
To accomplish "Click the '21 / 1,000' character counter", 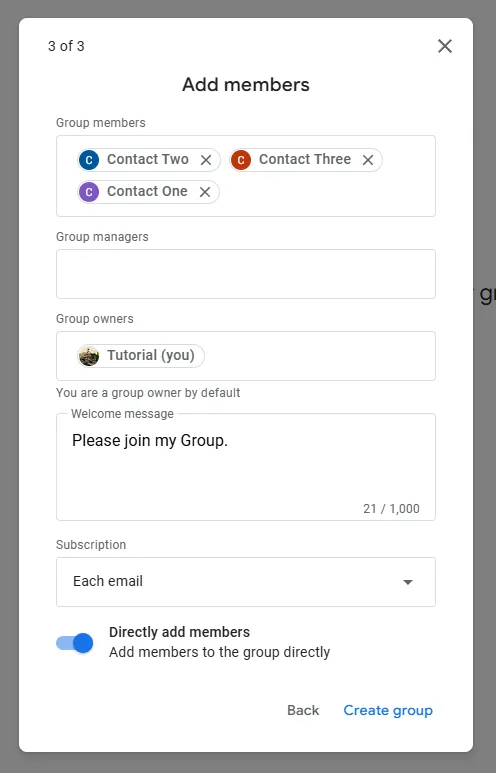I will pyautogui.click(x=391, y=509).
